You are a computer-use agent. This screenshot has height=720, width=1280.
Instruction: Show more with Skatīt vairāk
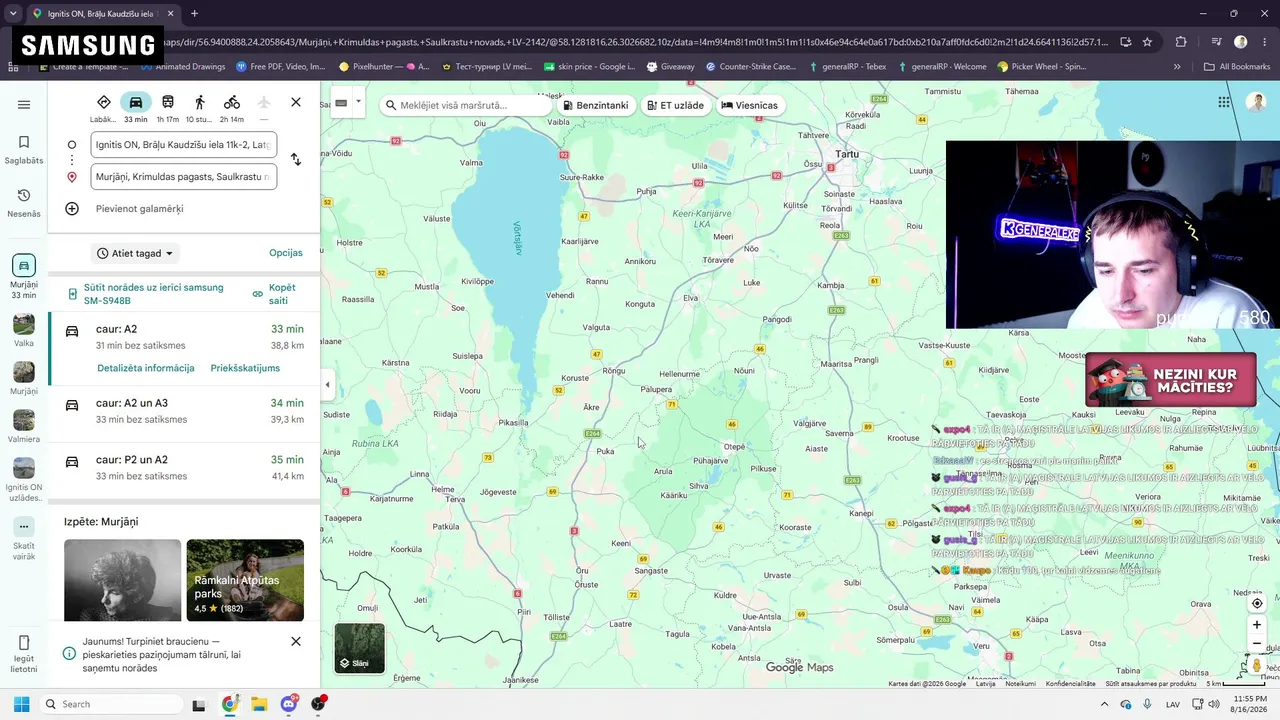(24, 538)
